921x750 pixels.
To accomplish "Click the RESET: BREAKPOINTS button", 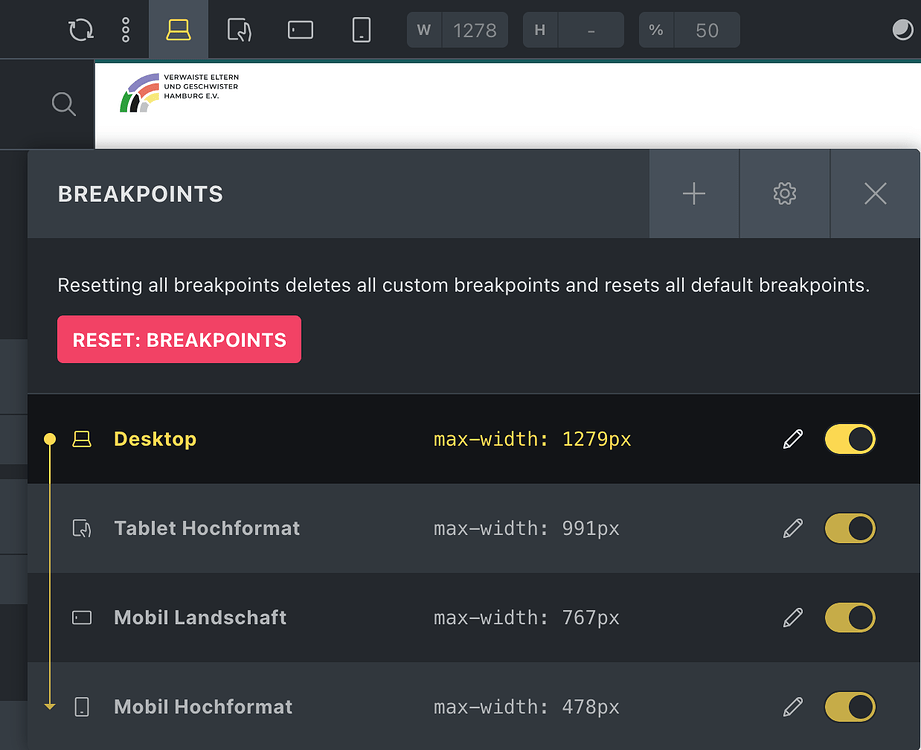I will point(179,339).
